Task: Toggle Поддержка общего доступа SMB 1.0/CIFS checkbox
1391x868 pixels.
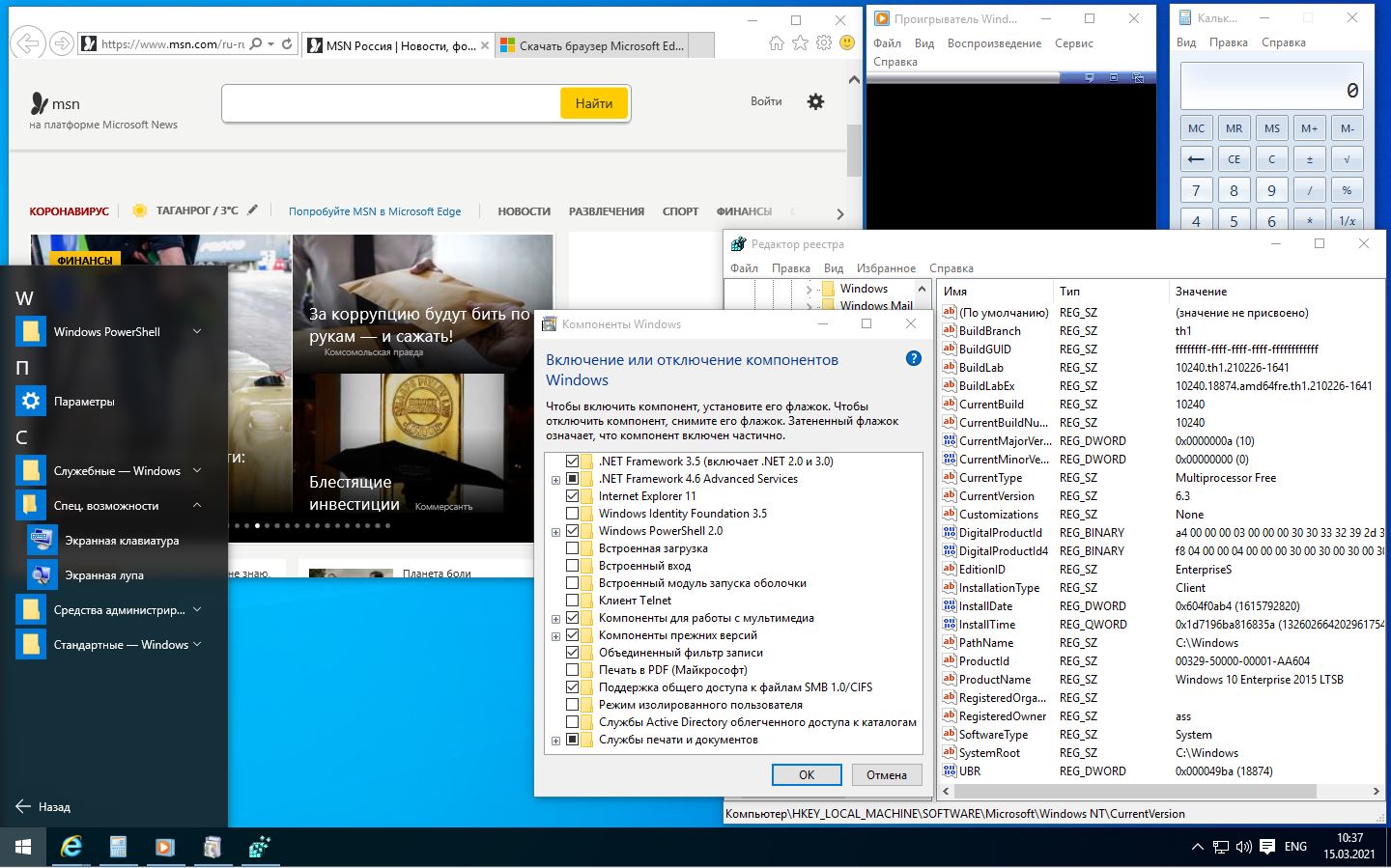Action: tap(572, 686)
